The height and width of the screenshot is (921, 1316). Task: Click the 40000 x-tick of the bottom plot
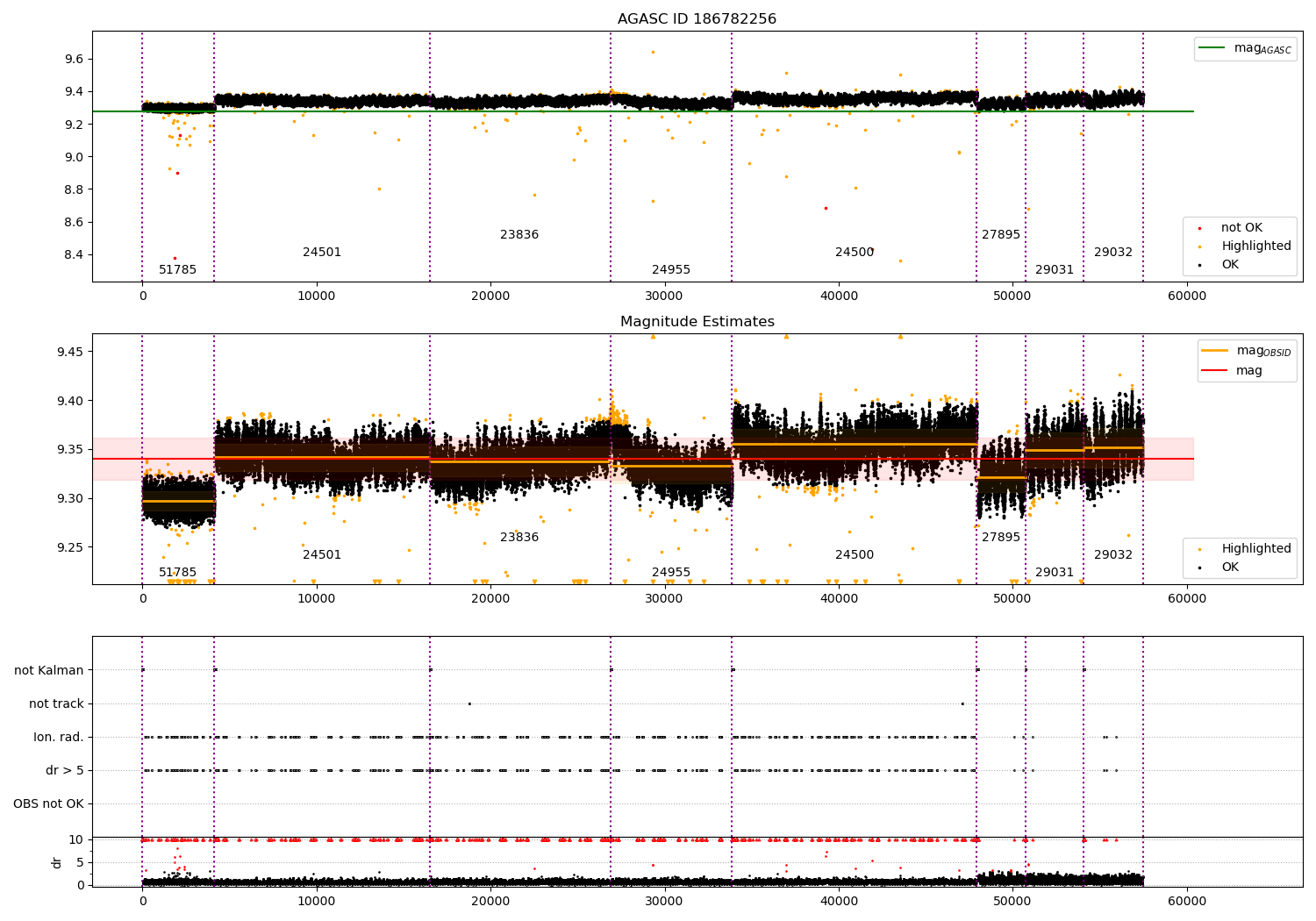[x=839, y=902]
